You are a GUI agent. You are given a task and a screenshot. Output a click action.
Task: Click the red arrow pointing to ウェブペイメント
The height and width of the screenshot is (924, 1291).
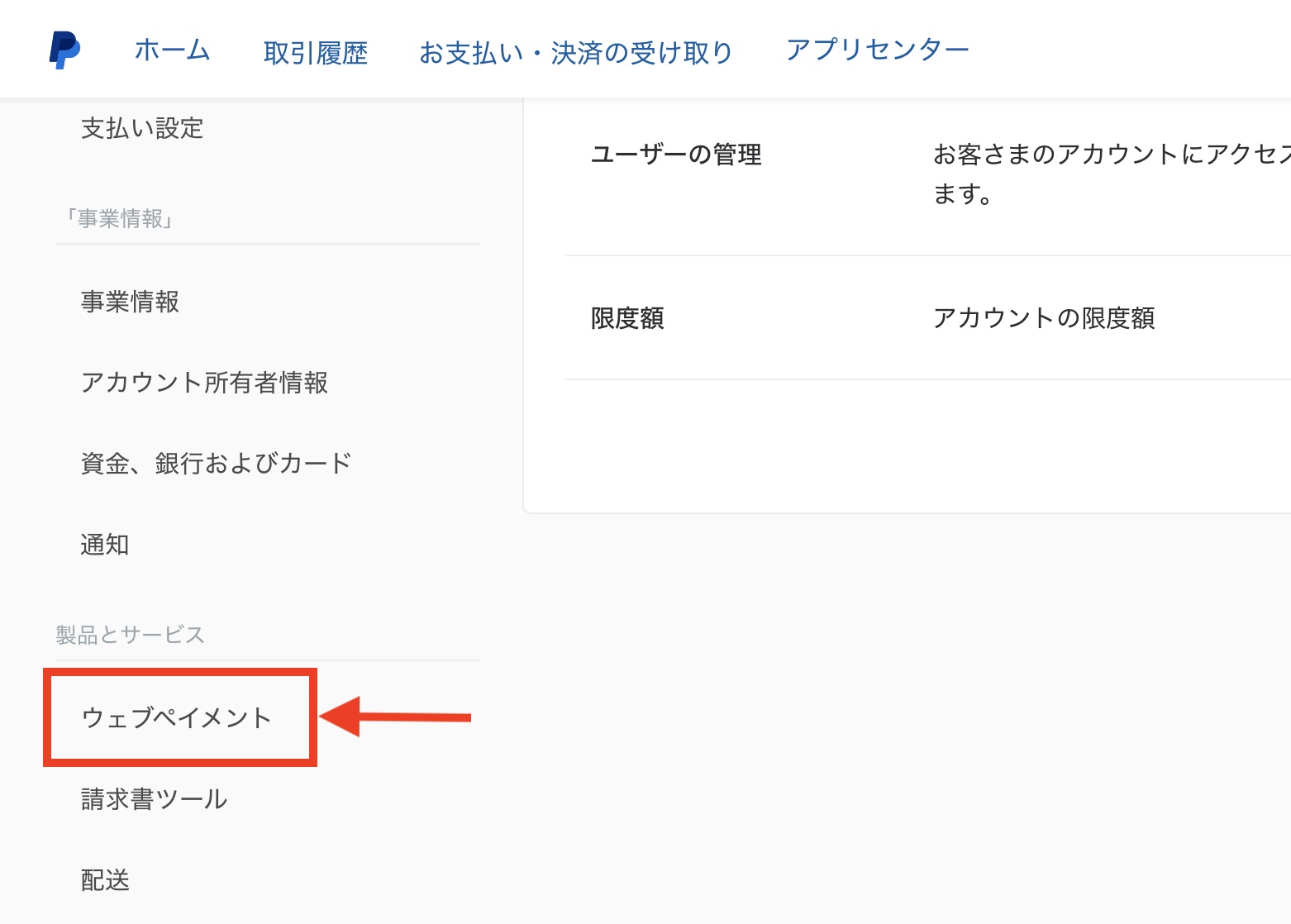click(395, 717)
